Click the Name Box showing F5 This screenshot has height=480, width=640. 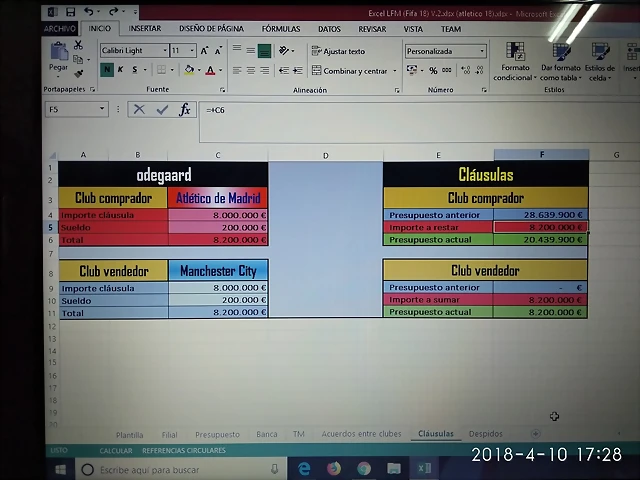point(76,109)
